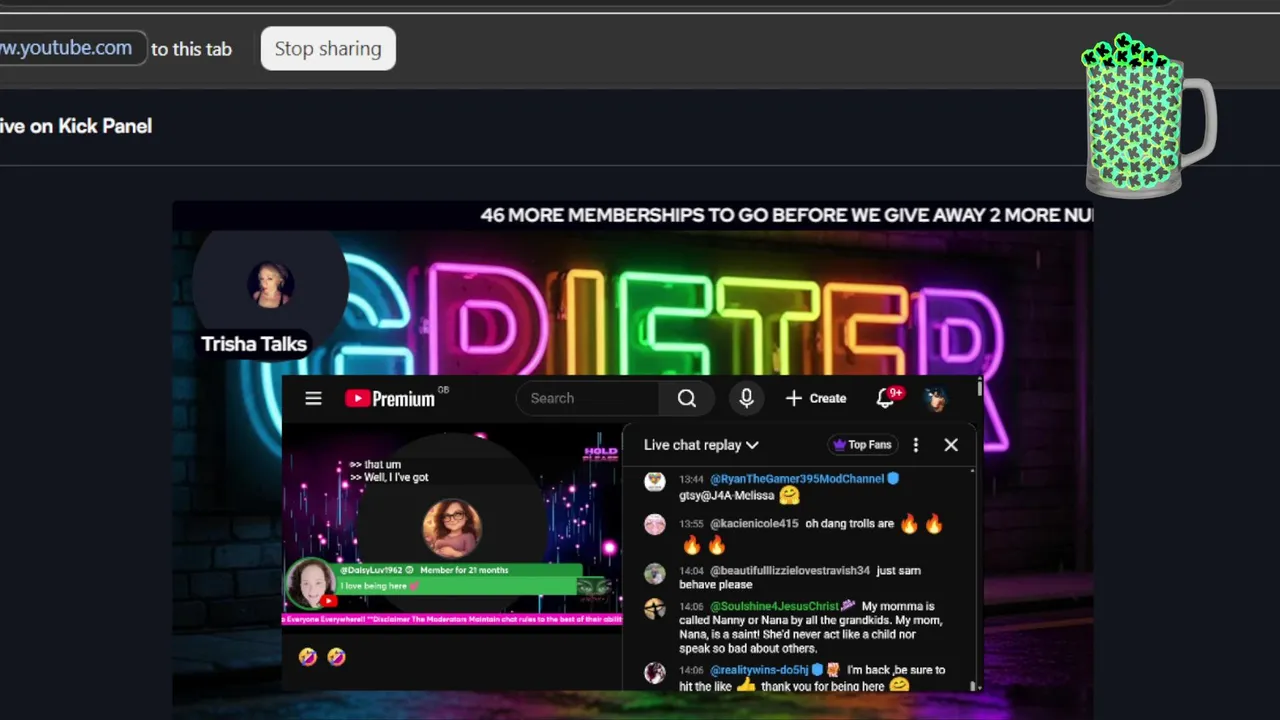Click realitywins-do5hj's chat avatar
The image size is (1280, 720).
655,673
